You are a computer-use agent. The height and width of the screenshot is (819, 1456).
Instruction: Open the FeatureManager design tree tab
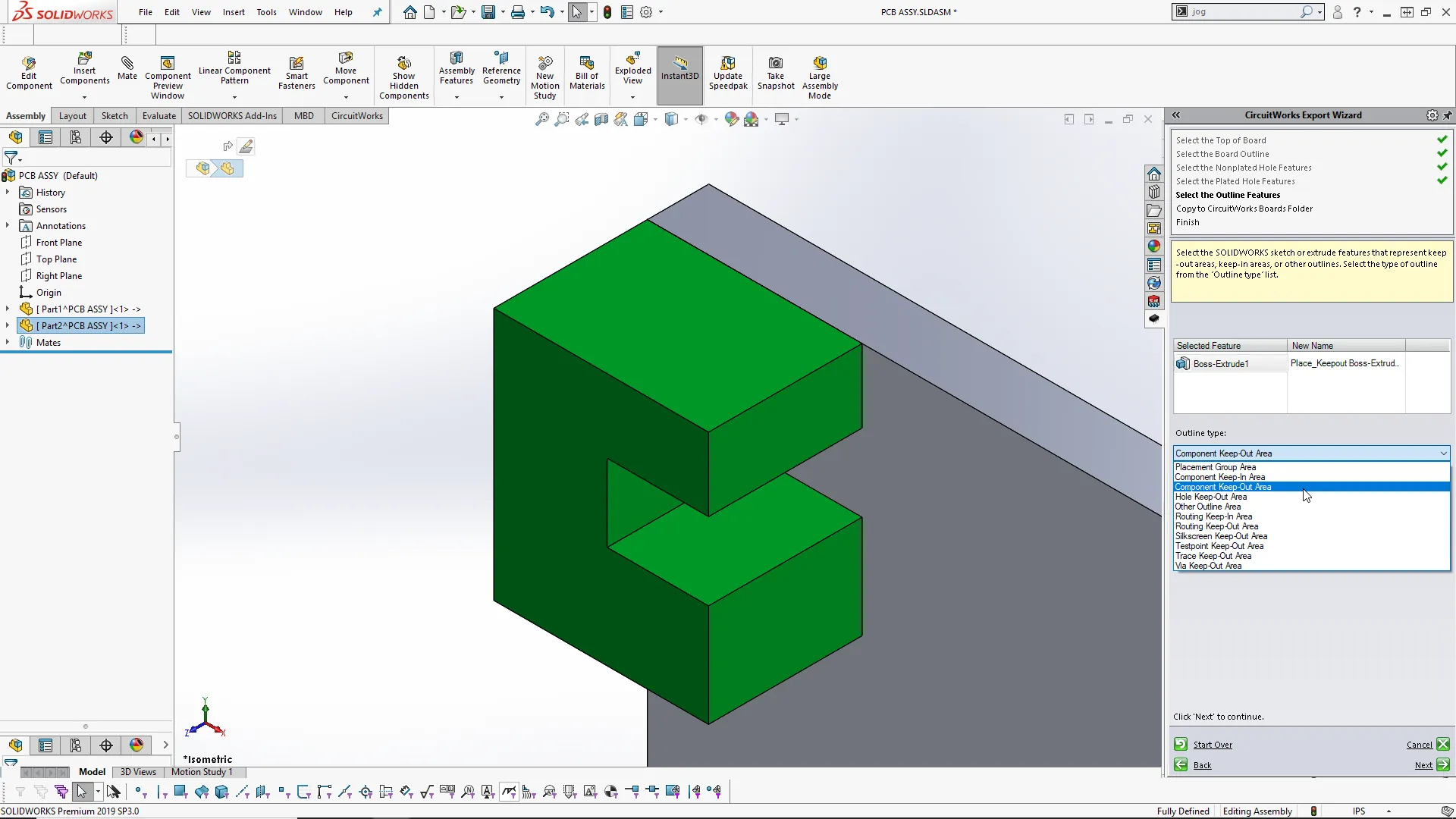[x=16, y=137]
